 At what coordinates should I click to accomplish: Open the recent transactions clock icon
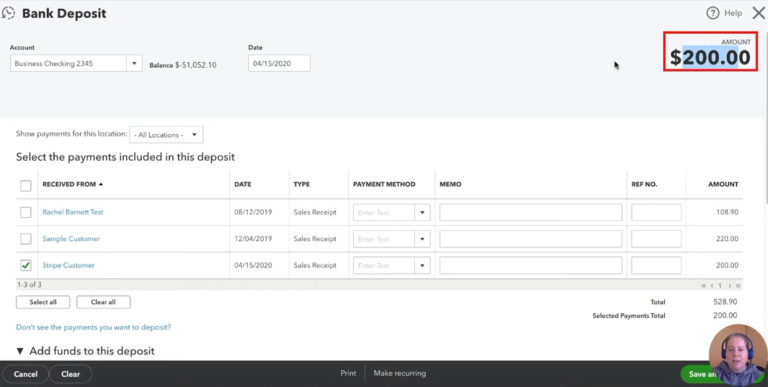pos(8,13)
